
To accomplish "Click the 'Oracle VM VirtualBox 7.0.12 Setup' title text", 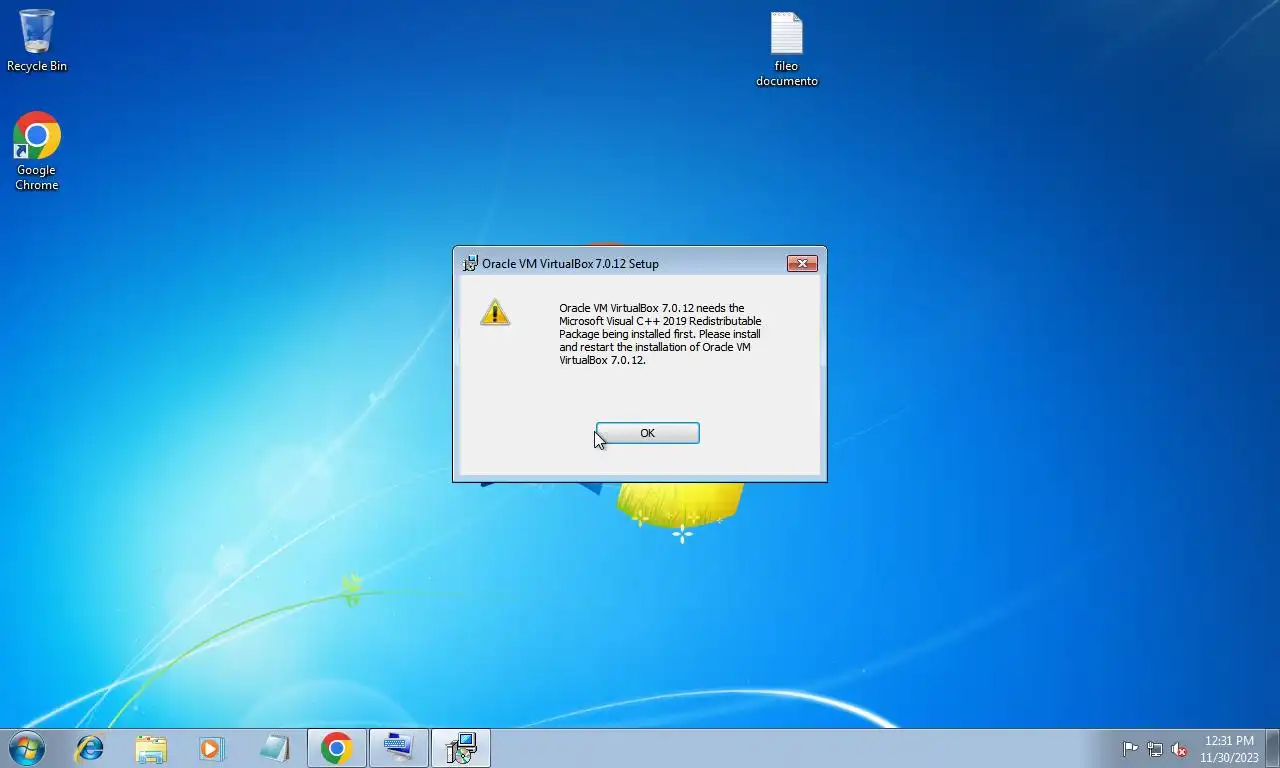I will pyautogui.click(x=570, y=264).
